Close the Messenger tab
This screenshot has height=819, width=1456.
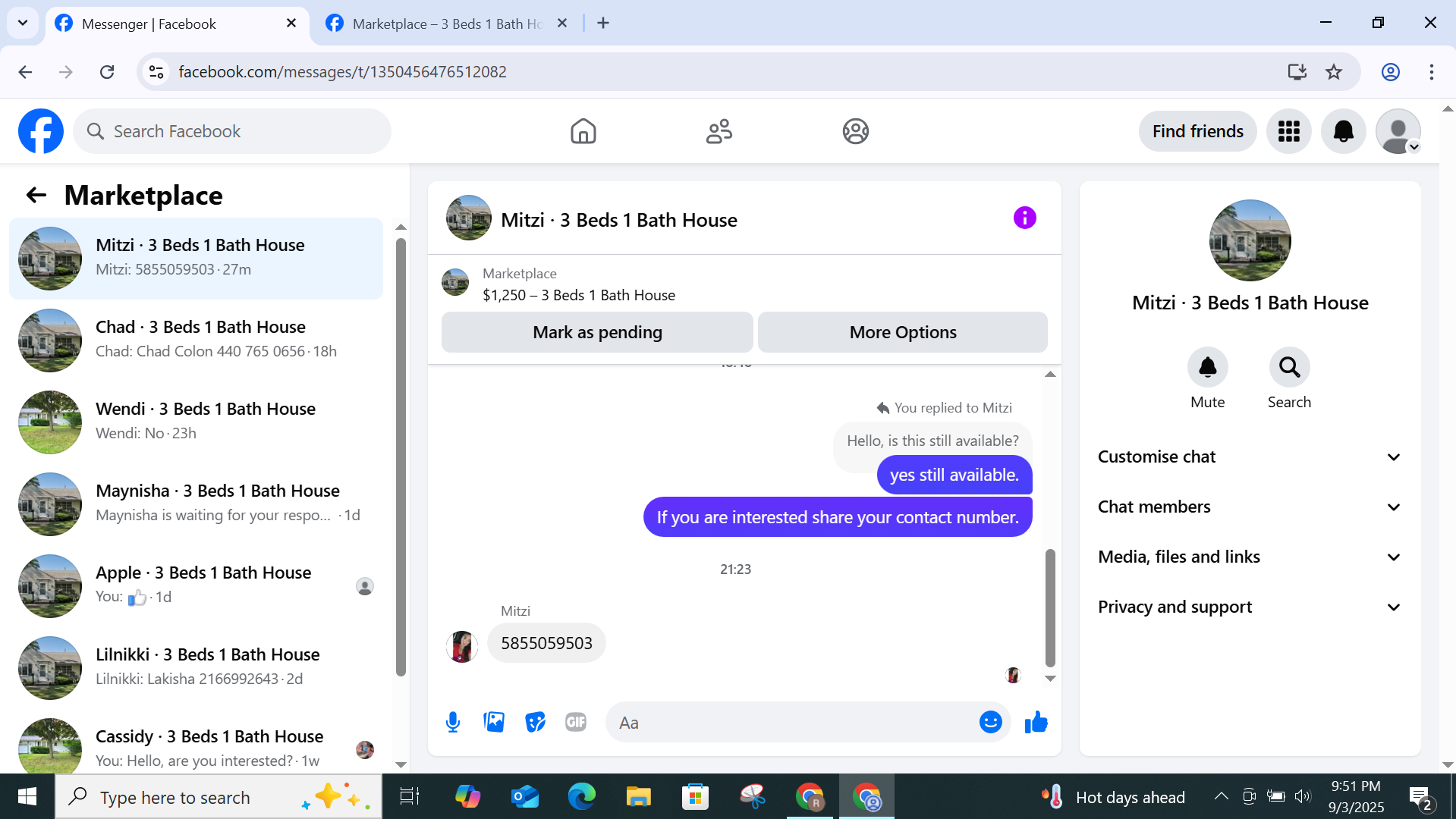click(x=291, y=24)
